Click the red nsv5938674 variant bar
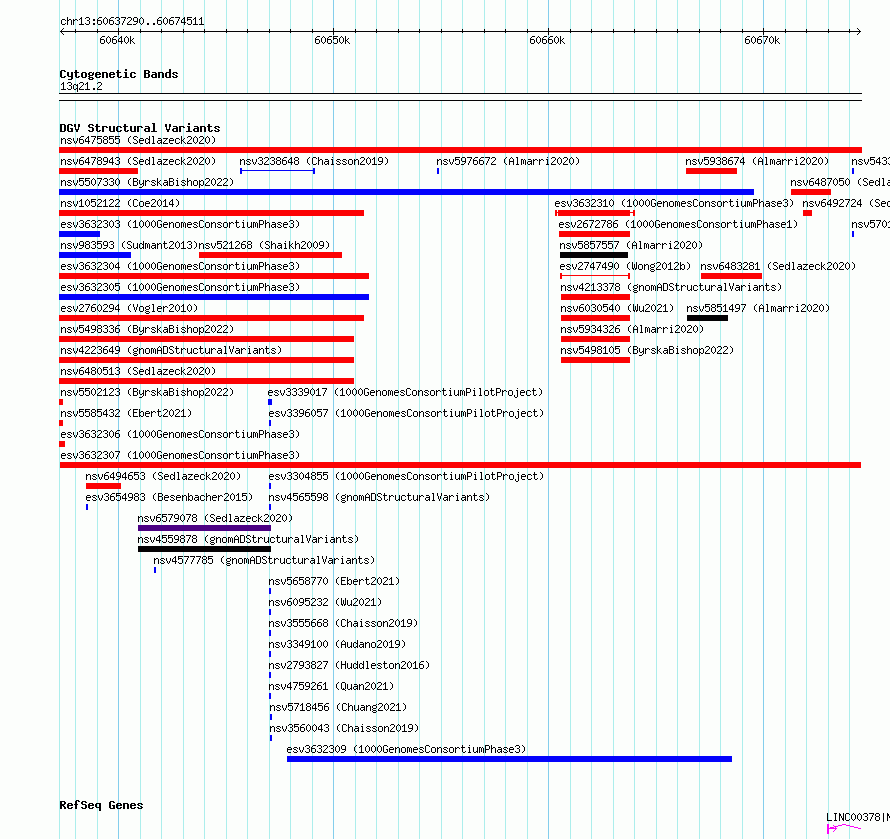 click(x=711, y=171)
